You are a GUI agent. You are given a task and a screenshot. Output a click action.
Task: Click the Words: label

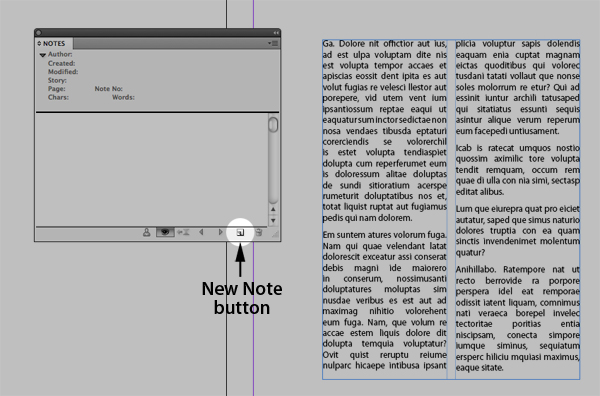point(123,97)
